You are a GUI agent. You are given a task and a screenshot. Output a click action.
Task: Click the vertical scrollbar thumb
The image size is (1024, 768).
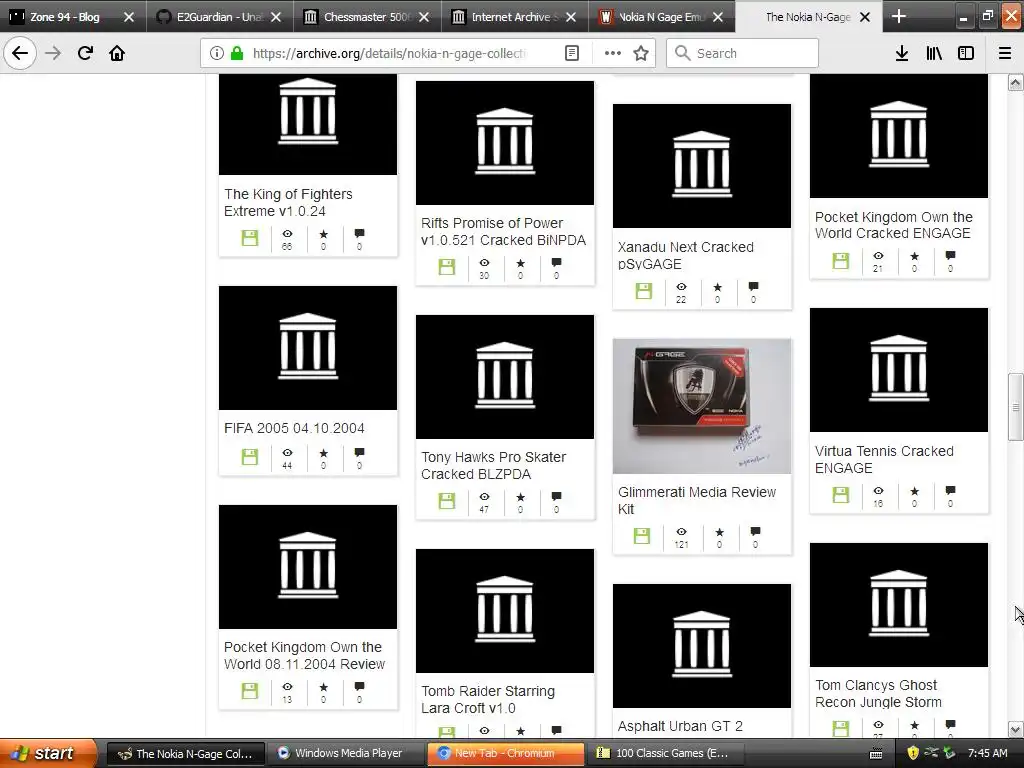pos(1016,407)
